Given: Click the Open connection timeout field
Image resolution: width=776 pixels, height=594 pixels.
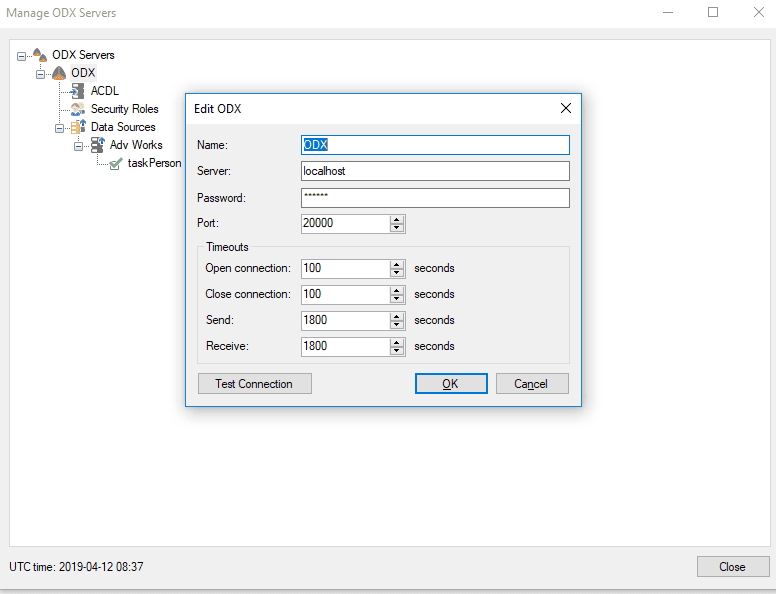Looking at the screenshot, I should click(x=345, y=268).
